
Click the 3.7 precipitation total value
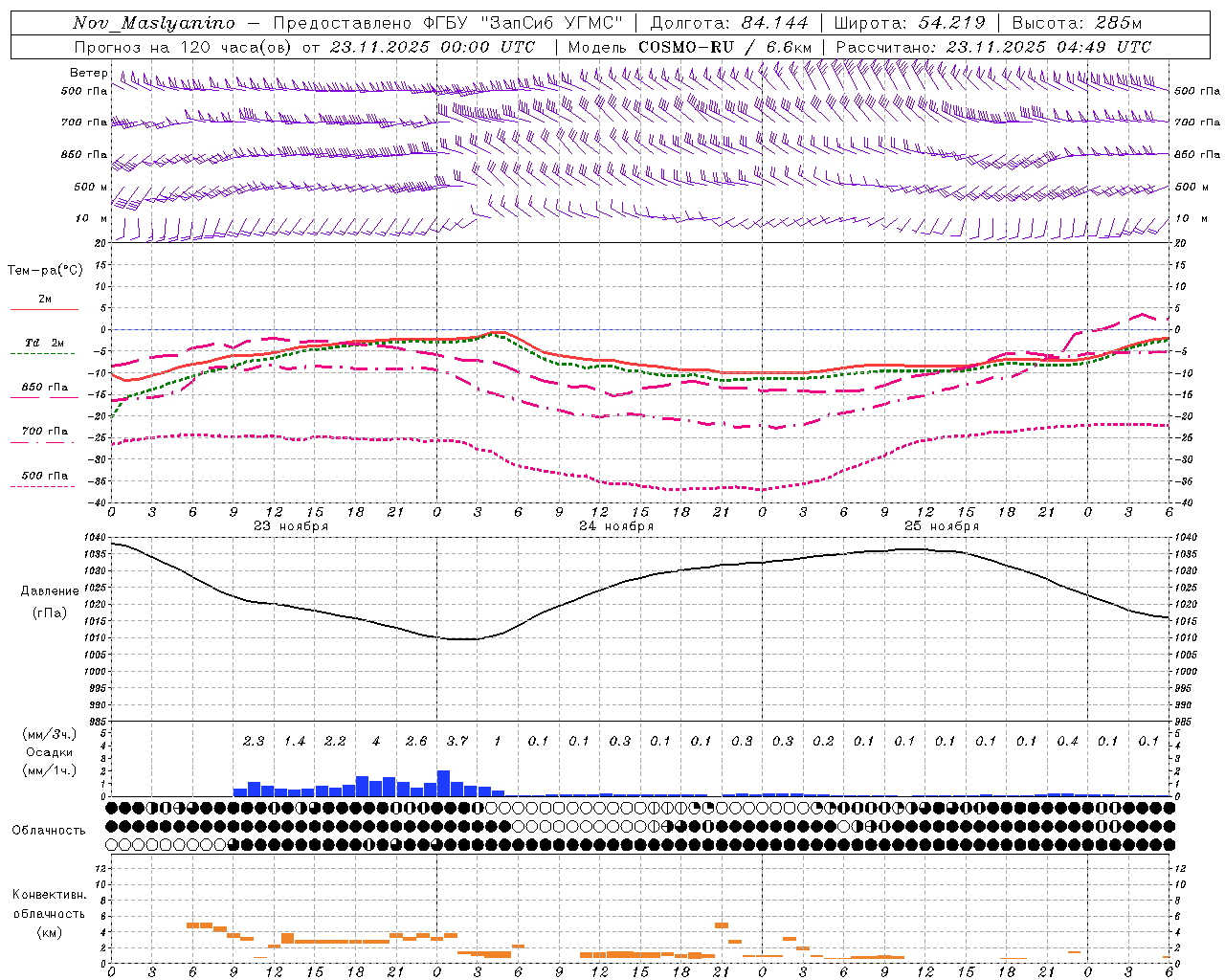point(457,741)
